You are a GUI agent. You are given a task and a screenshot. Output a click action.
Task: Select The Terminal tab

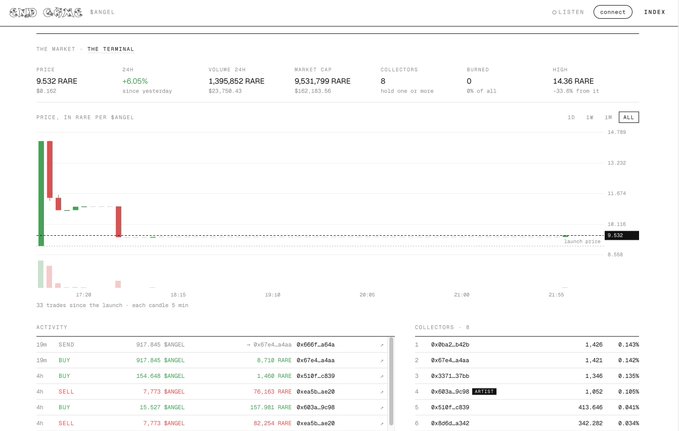[110, 49]
